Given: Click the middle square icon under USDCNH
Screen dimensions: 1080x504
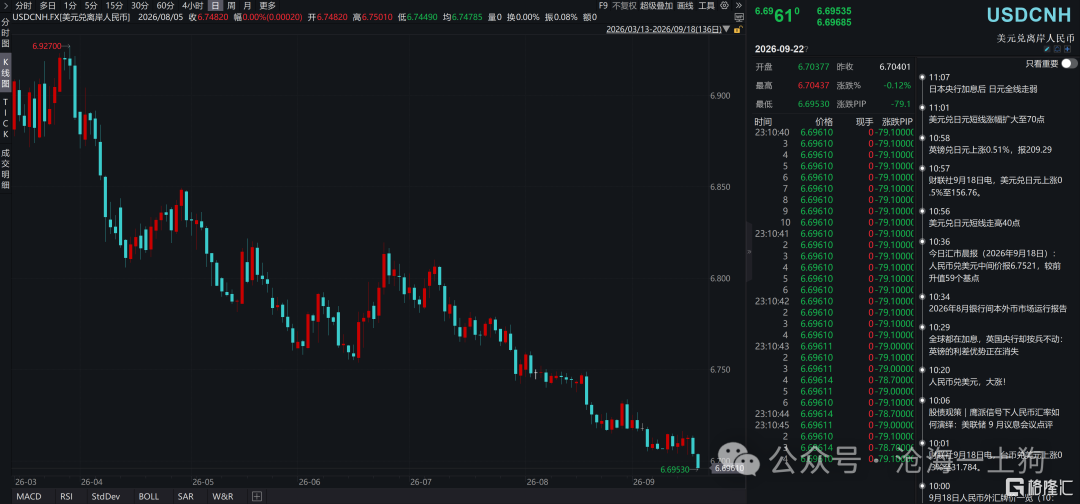Looking at the screenshot, I should (1057, 49).
